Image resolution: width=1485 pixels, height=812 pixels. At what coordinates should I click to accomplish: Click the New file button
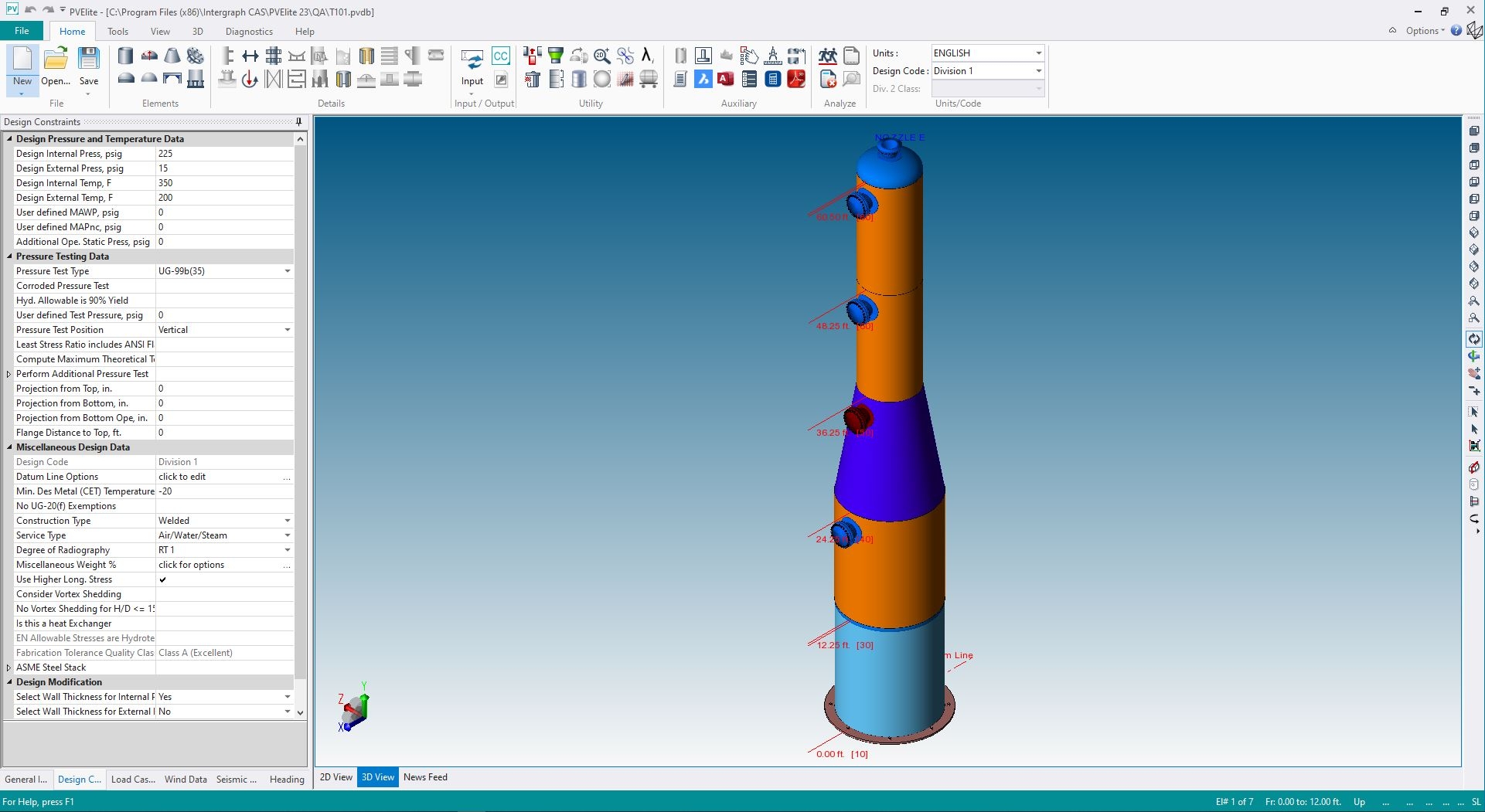[22, 69]
